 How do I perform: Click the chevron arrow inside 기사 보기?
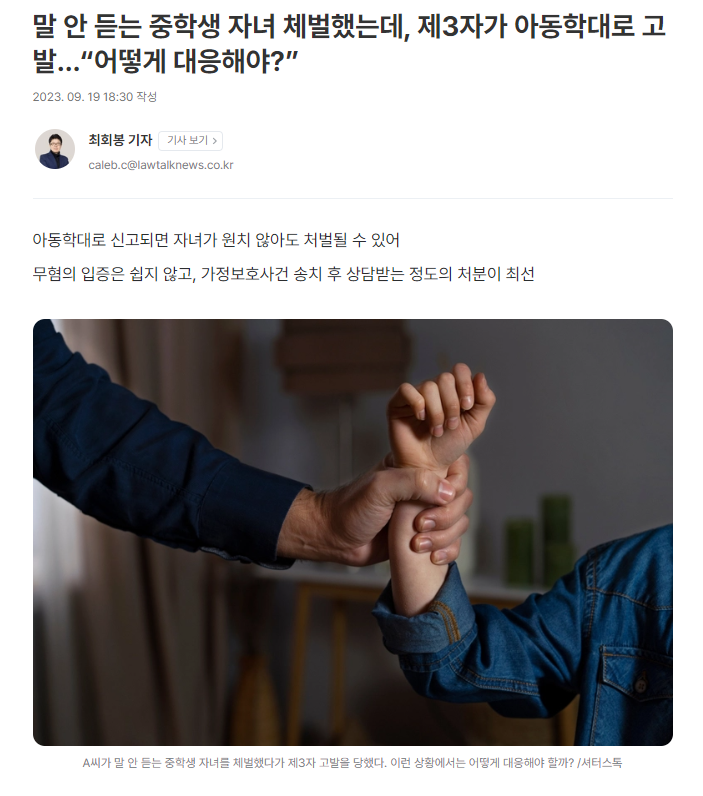click(x=215, y=141)
